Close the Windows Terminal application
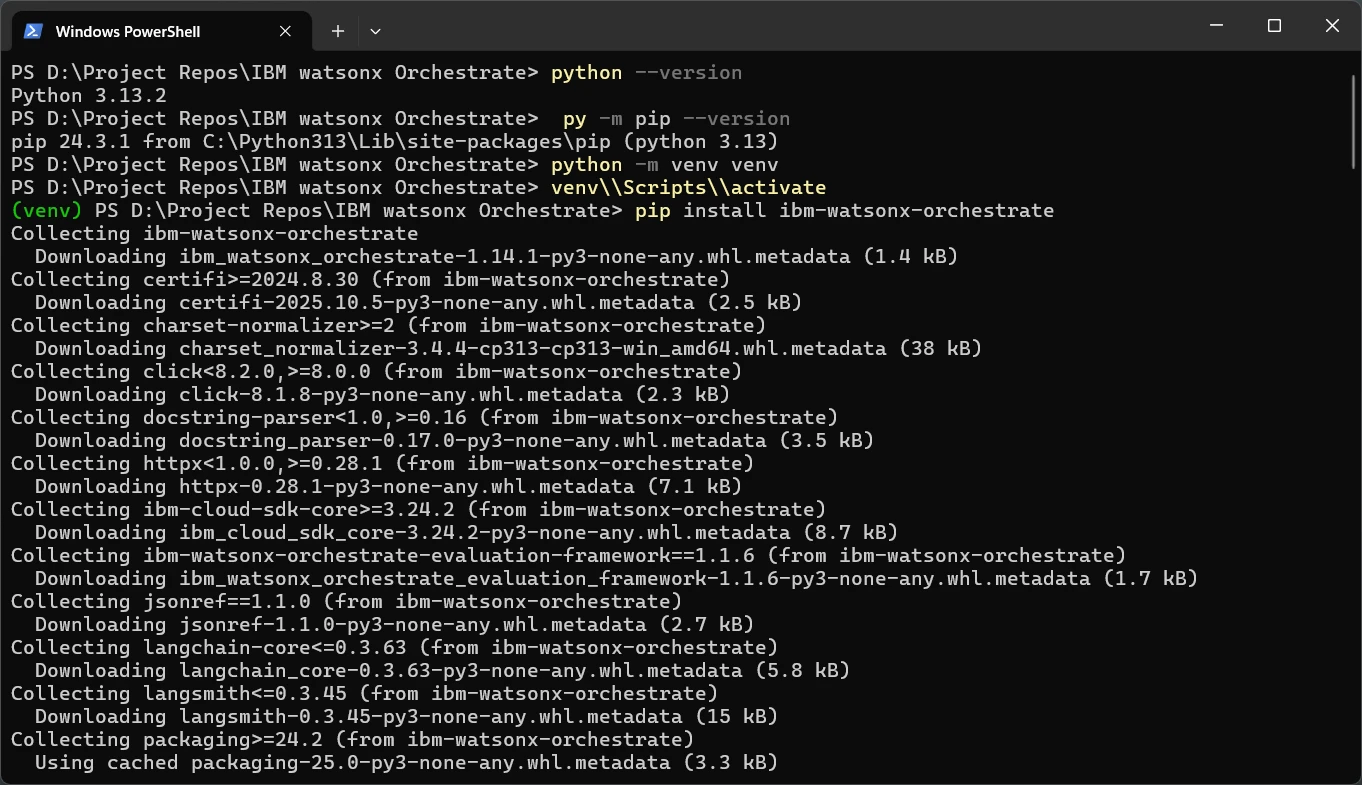This screenshot has width=1362, height=785. pyautogui.click(x=1332, y=26)
